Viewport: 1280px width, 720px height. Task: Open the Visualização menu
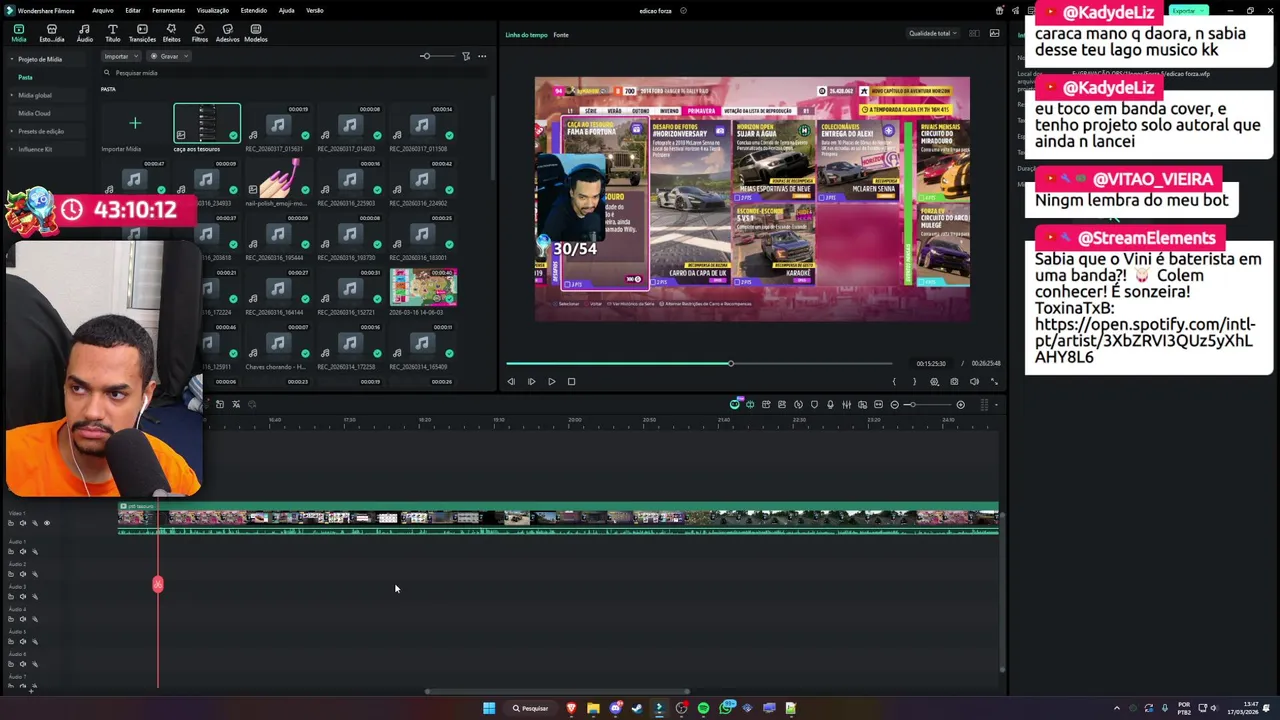(x=213, y=10)
